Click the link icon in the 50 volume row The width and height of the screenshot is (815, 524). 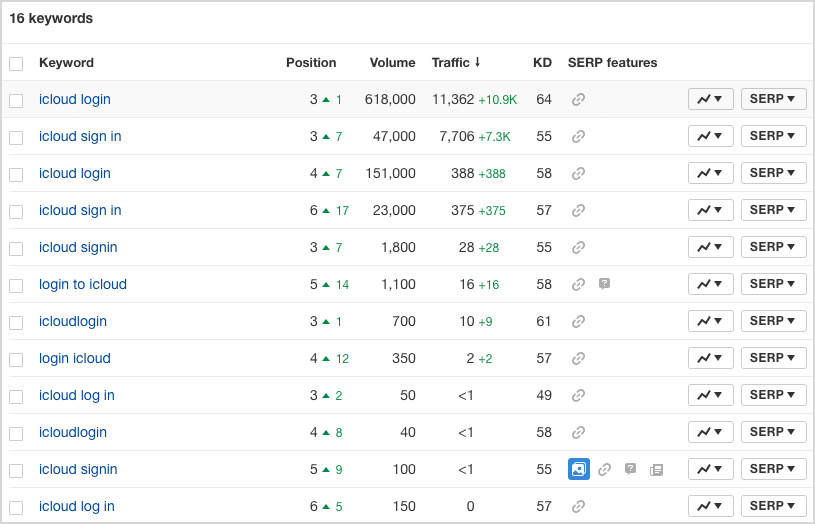(x=579, y=396)
